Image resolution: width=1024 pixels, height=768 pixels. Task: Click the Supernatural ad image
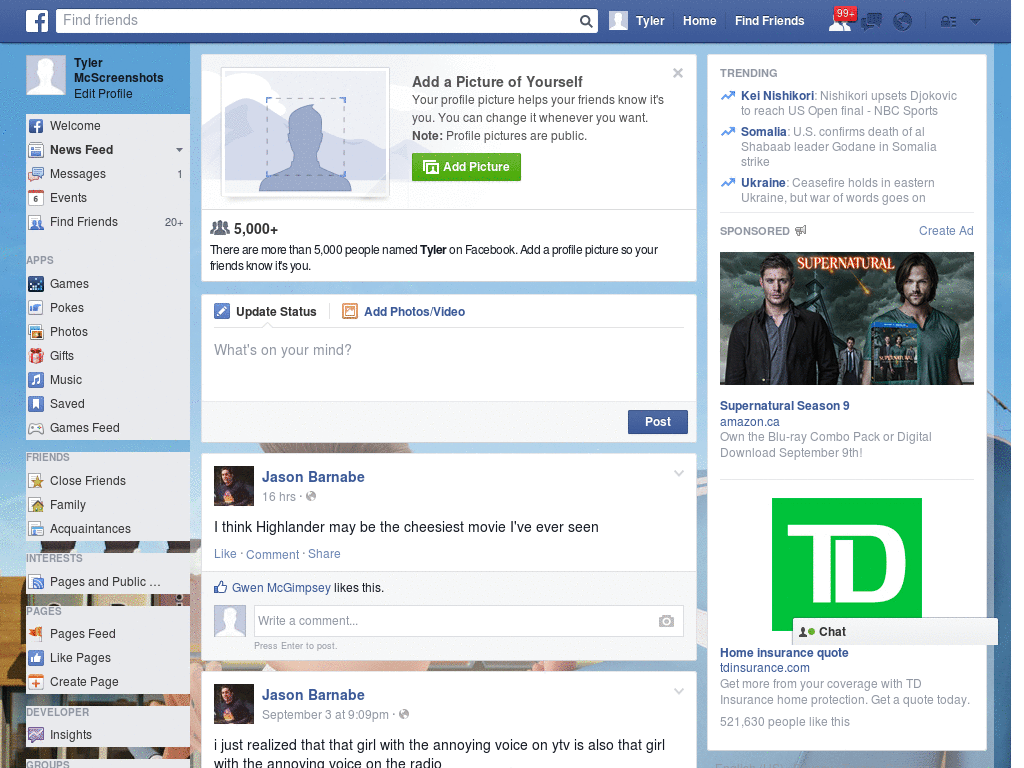click(846, 318)
